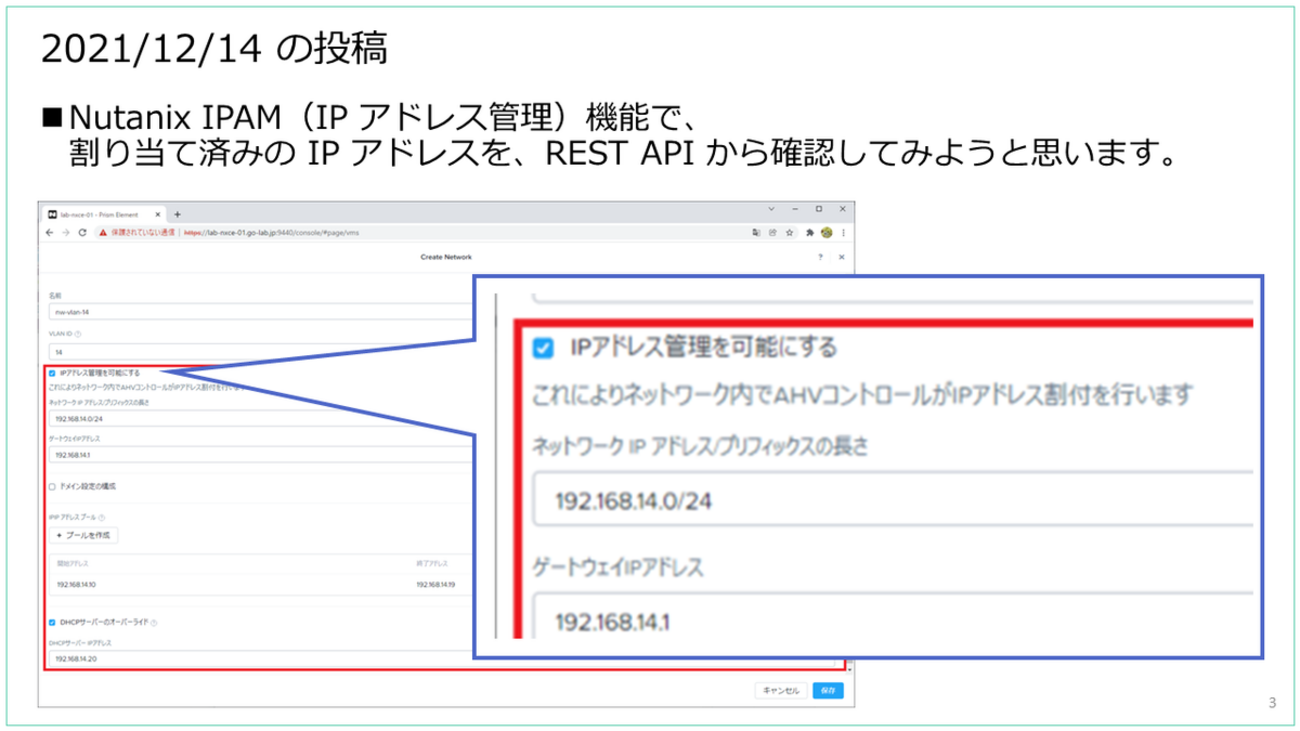Click the キャンセル button
Image resolution: width=1300 pixels, height=731 pixels.
point(781,690)
